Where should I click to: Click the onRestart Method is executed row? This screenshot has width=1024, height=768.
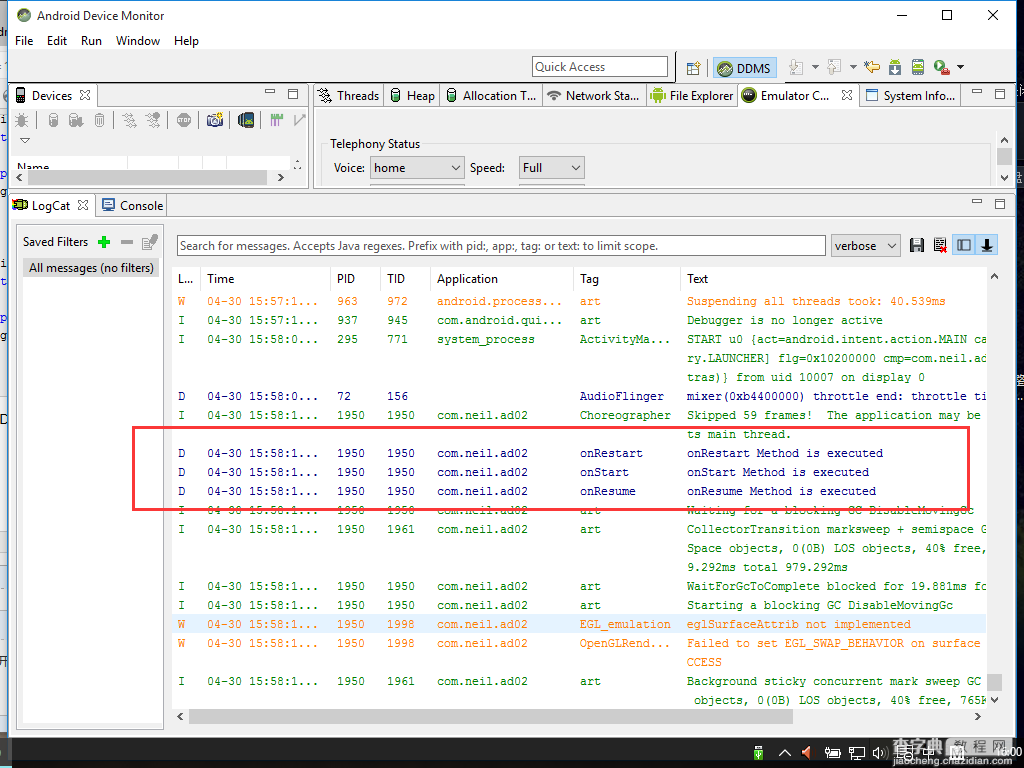[x=580, y=453]
